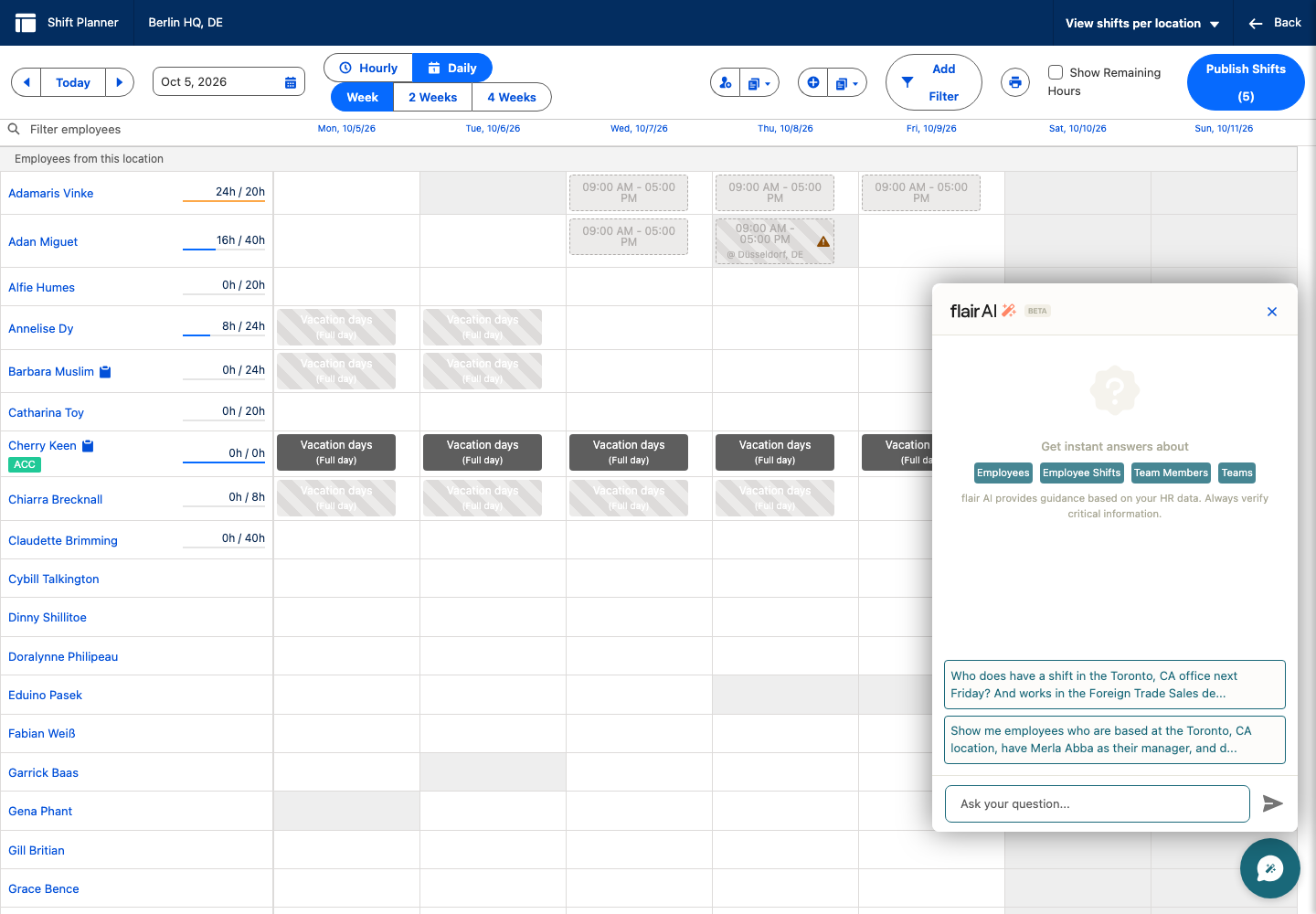
Task: Click clipboard icon next to Barbara Muslim
Action: [x=105, y=372]
